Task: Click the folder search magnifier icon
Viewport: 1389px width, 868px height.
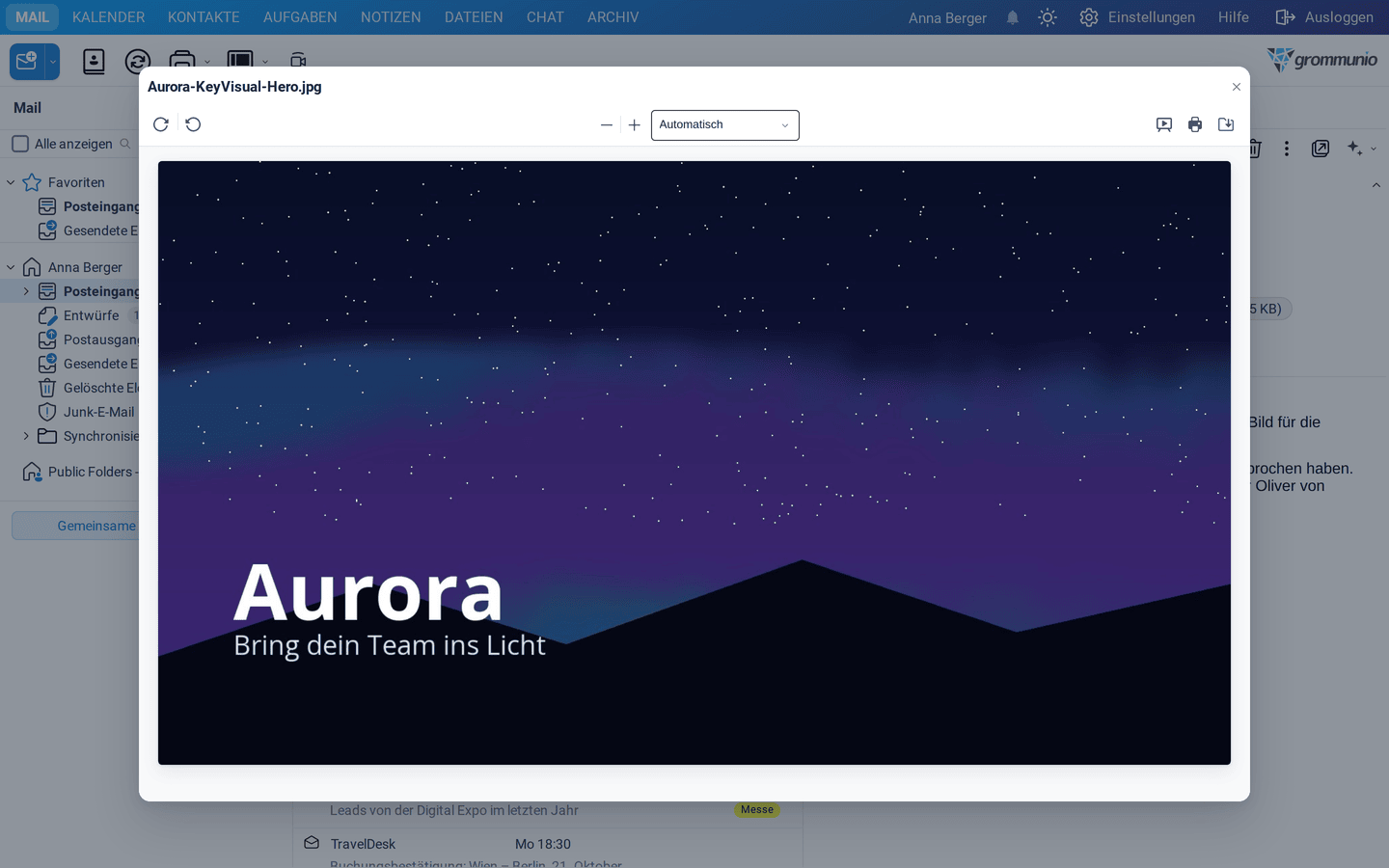Action: [x=125, y=144]
